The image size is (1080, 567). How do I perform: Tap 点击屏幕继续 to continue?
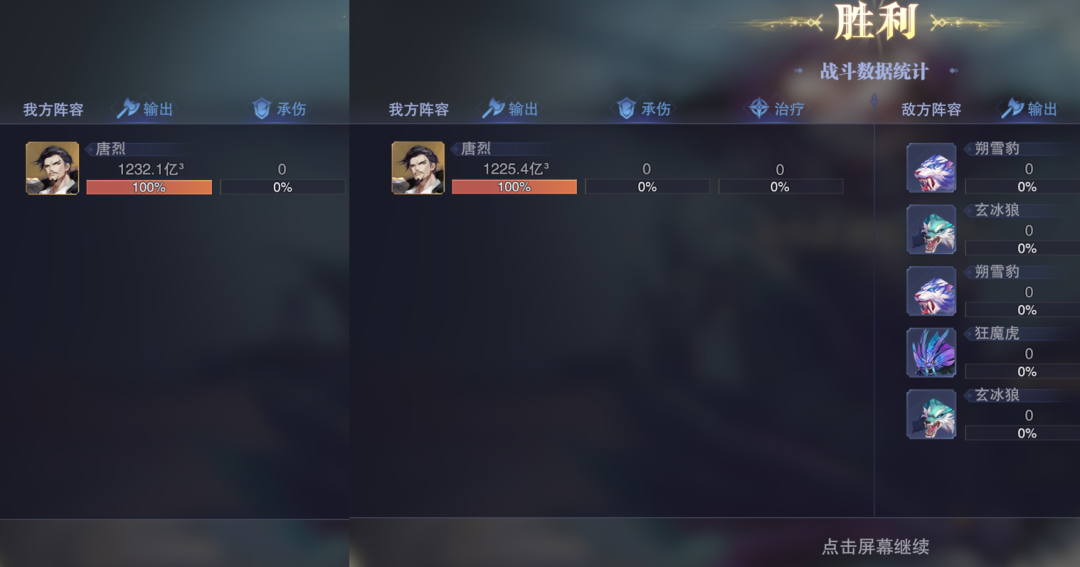875,547
